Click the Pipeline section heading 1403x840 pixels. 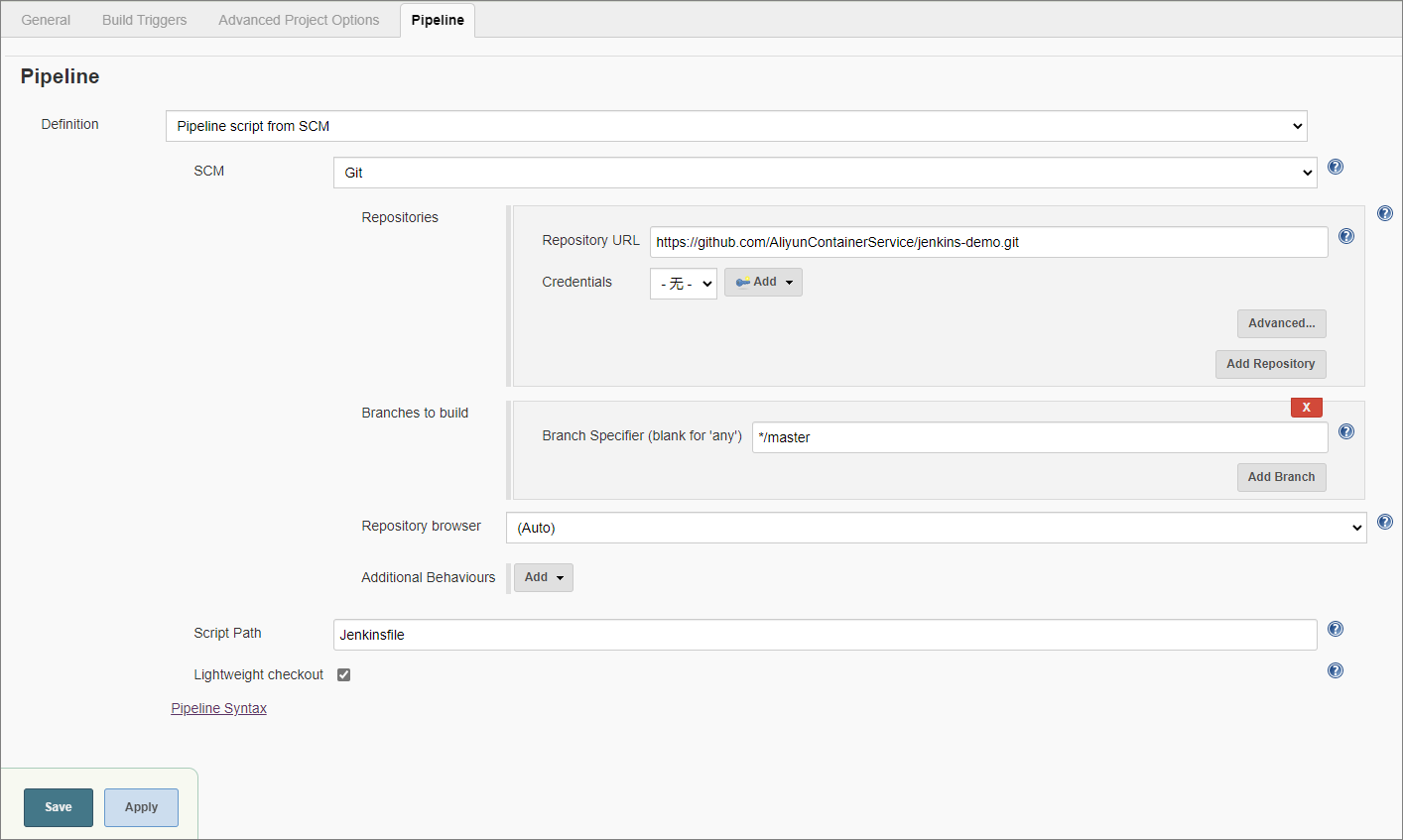60,76
